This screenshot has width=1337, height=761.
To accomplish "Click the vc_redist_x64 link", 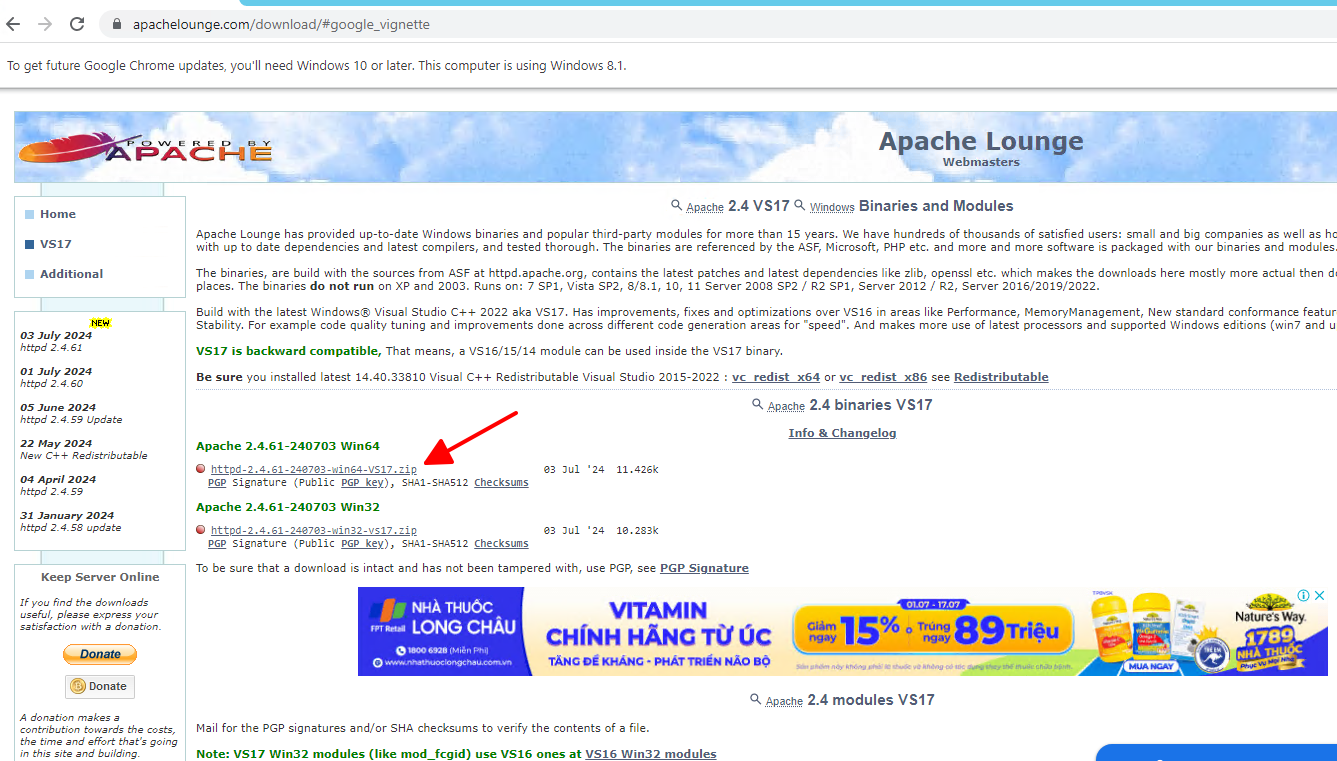I will coord(775,377).
